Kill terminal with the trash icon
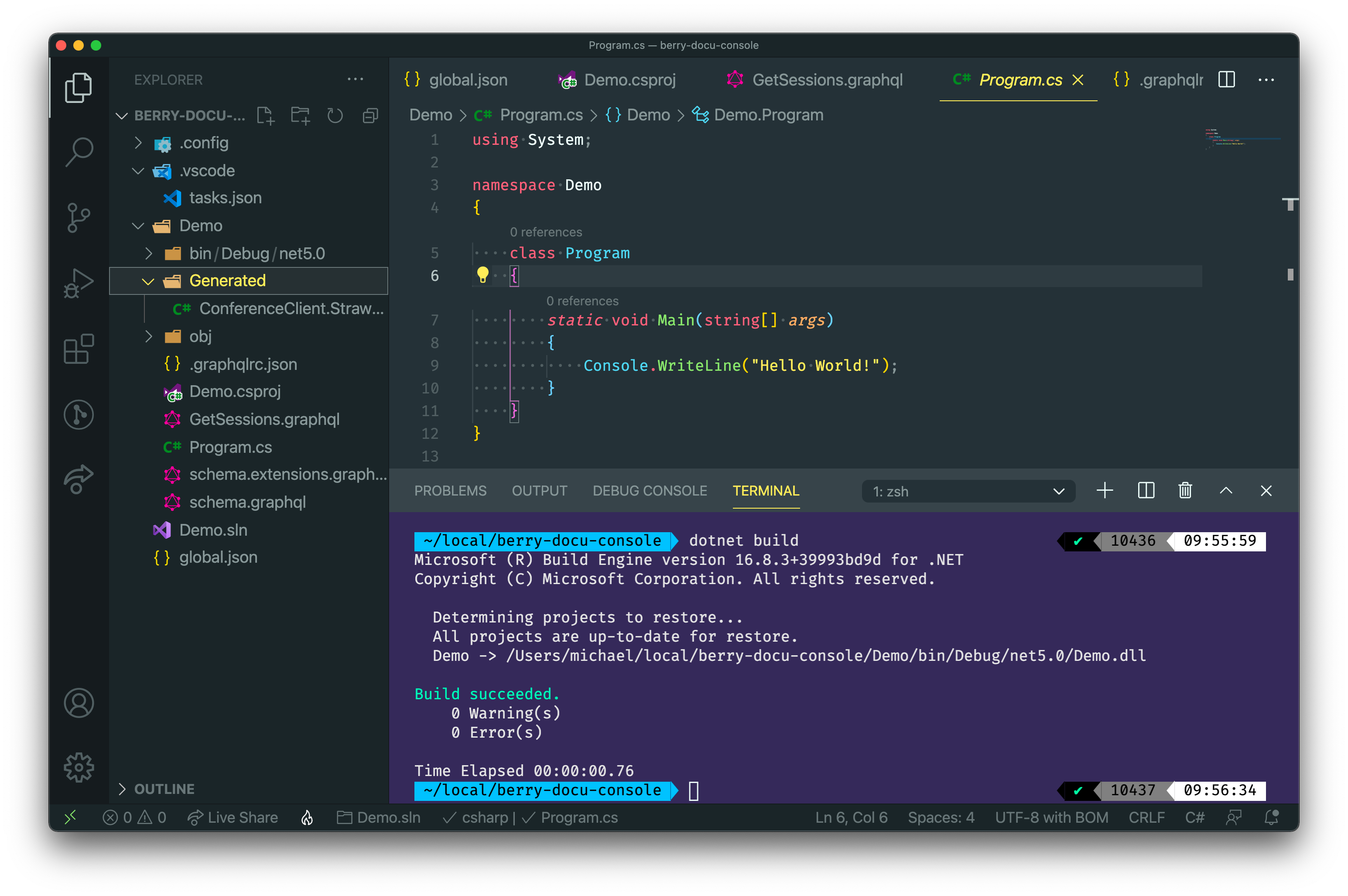 point(1184,491)
